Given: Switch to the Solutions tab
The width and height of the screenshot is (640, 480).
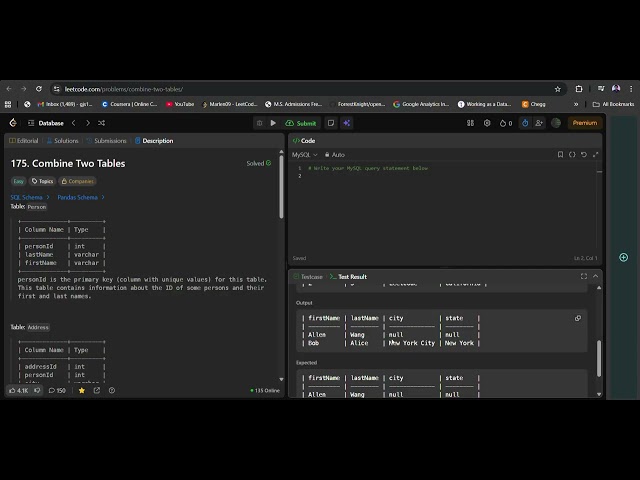Looking at the screenshot, I should [63, 141].
